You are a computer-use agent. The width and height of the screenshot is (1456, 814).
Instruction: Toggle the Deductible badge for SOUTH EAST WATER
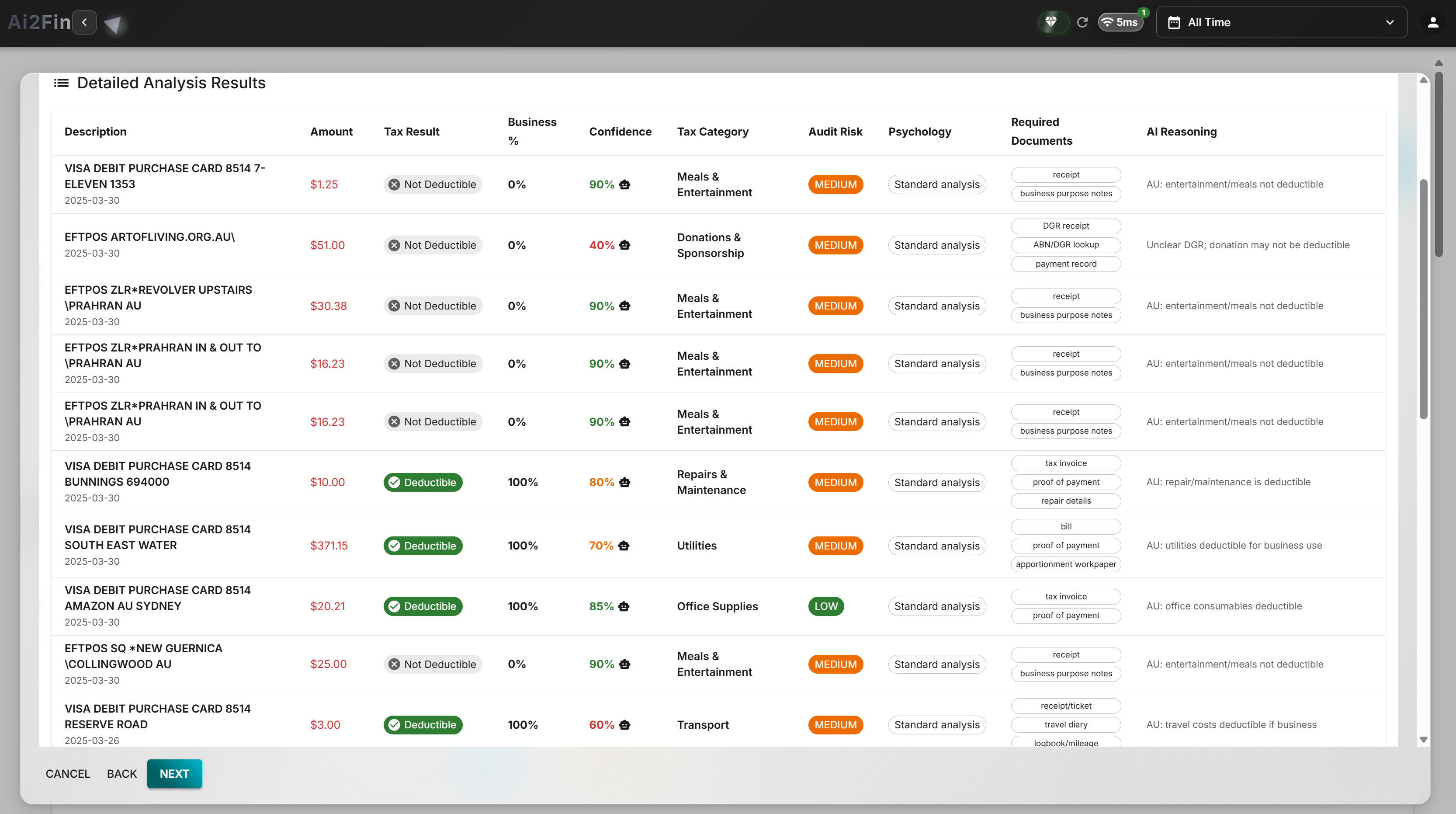[422, 546]
